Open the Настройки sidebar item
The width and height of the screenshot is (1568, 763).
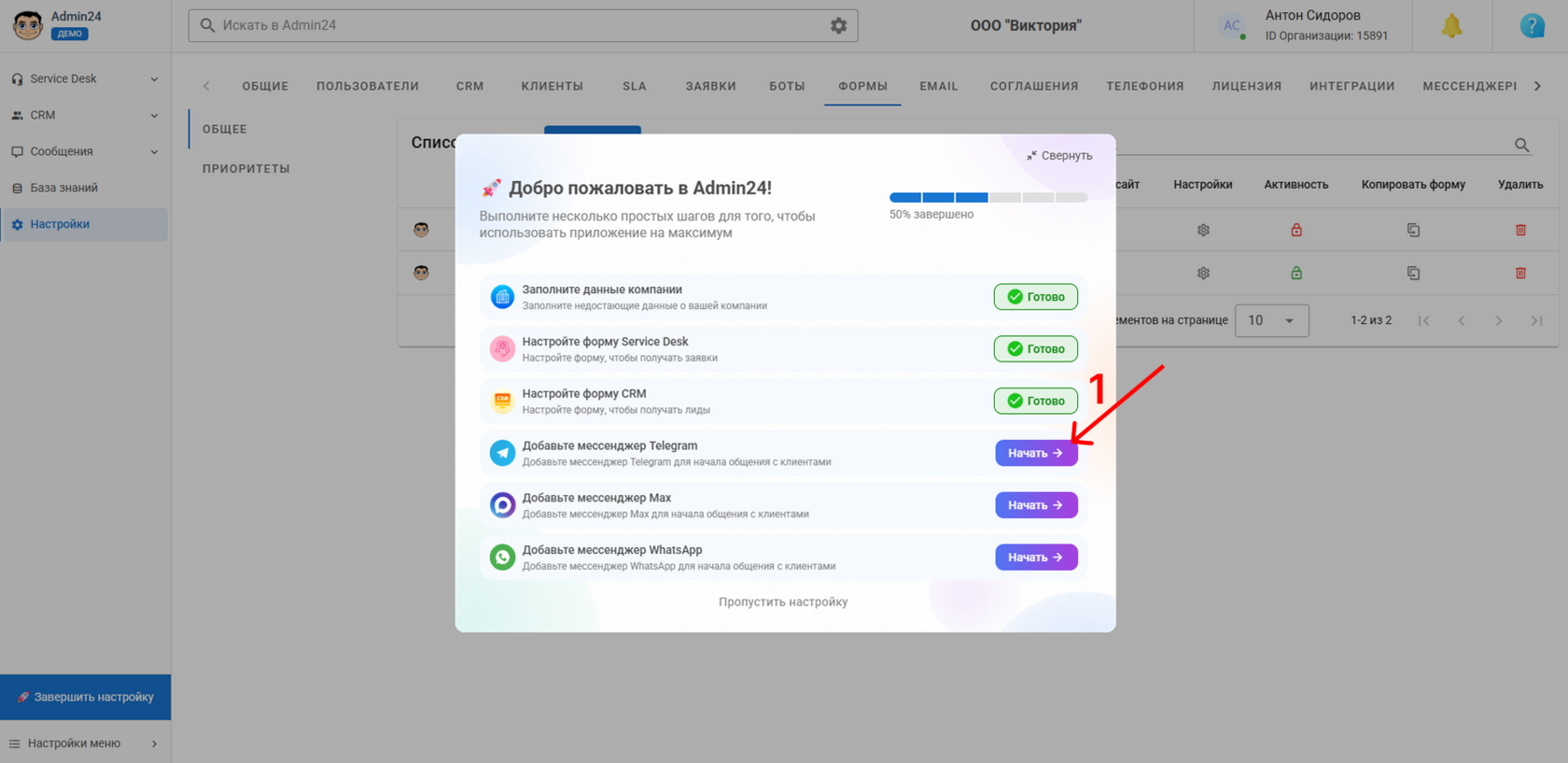(84, 224)
